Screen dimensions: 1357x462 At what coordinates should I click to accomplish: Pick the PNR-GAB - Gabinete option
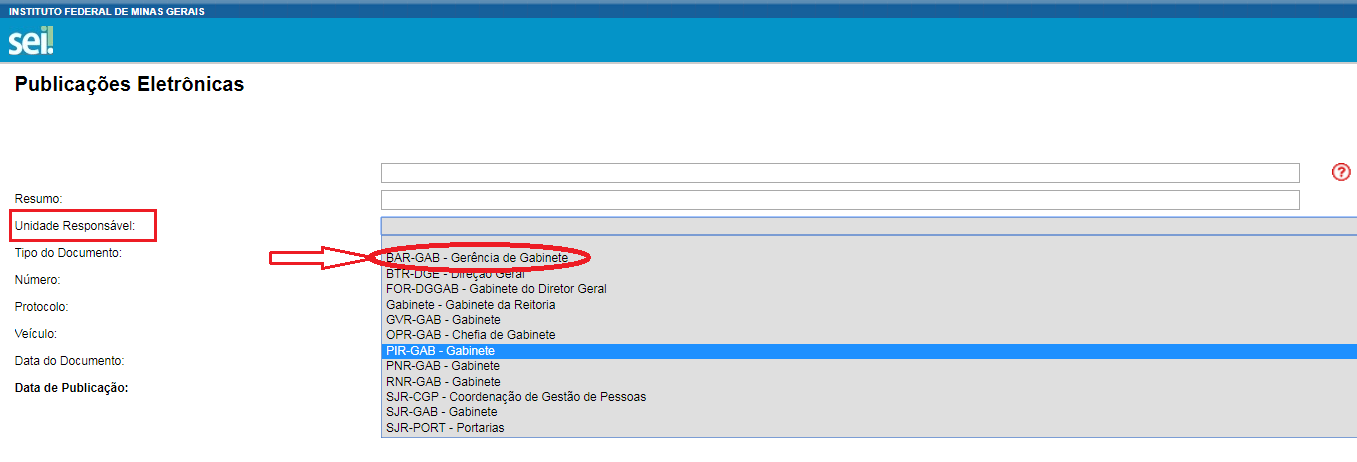tap(442, 366)
